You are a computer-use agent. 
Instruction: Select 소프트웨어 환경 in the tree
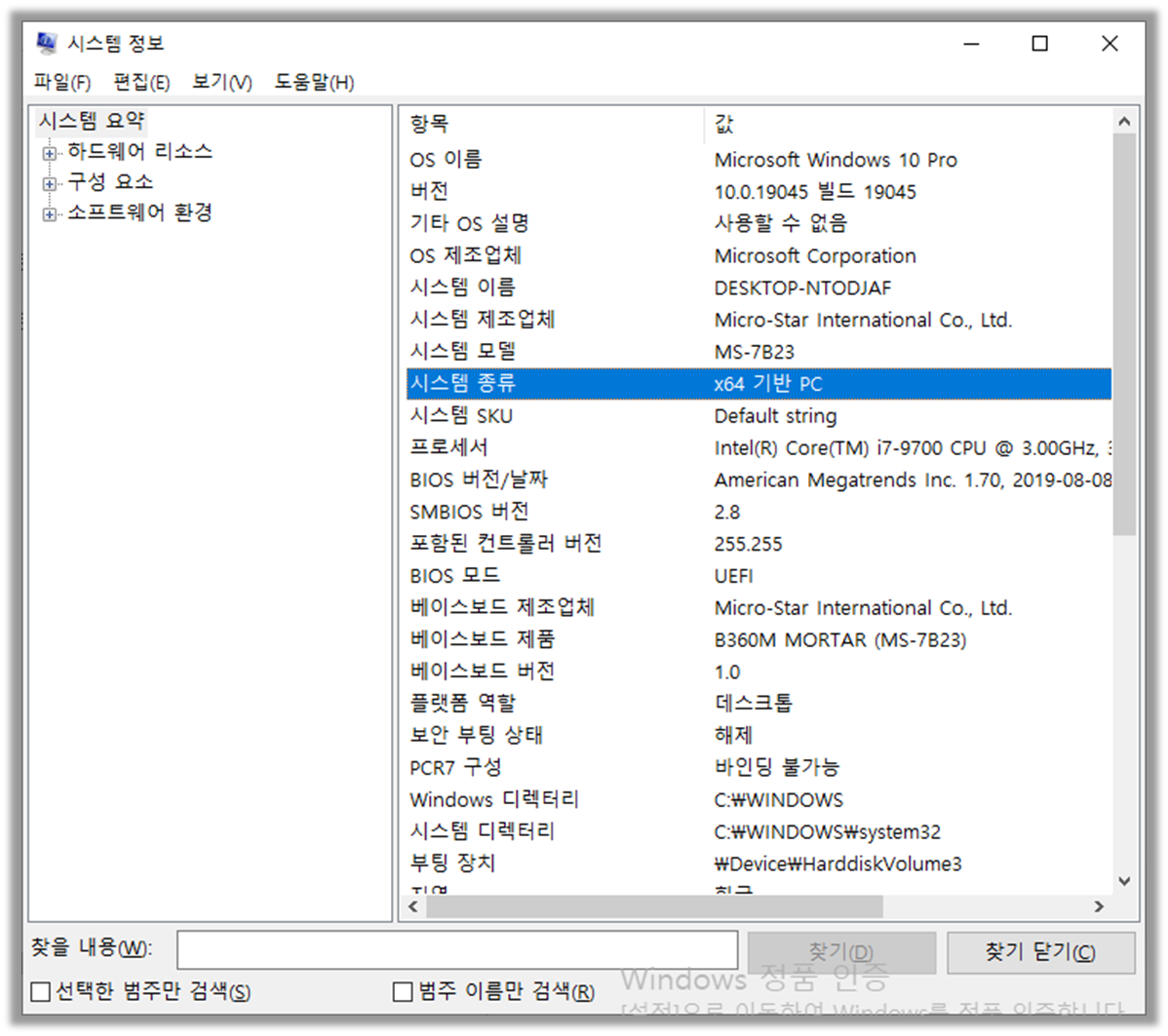coord(140,212)
